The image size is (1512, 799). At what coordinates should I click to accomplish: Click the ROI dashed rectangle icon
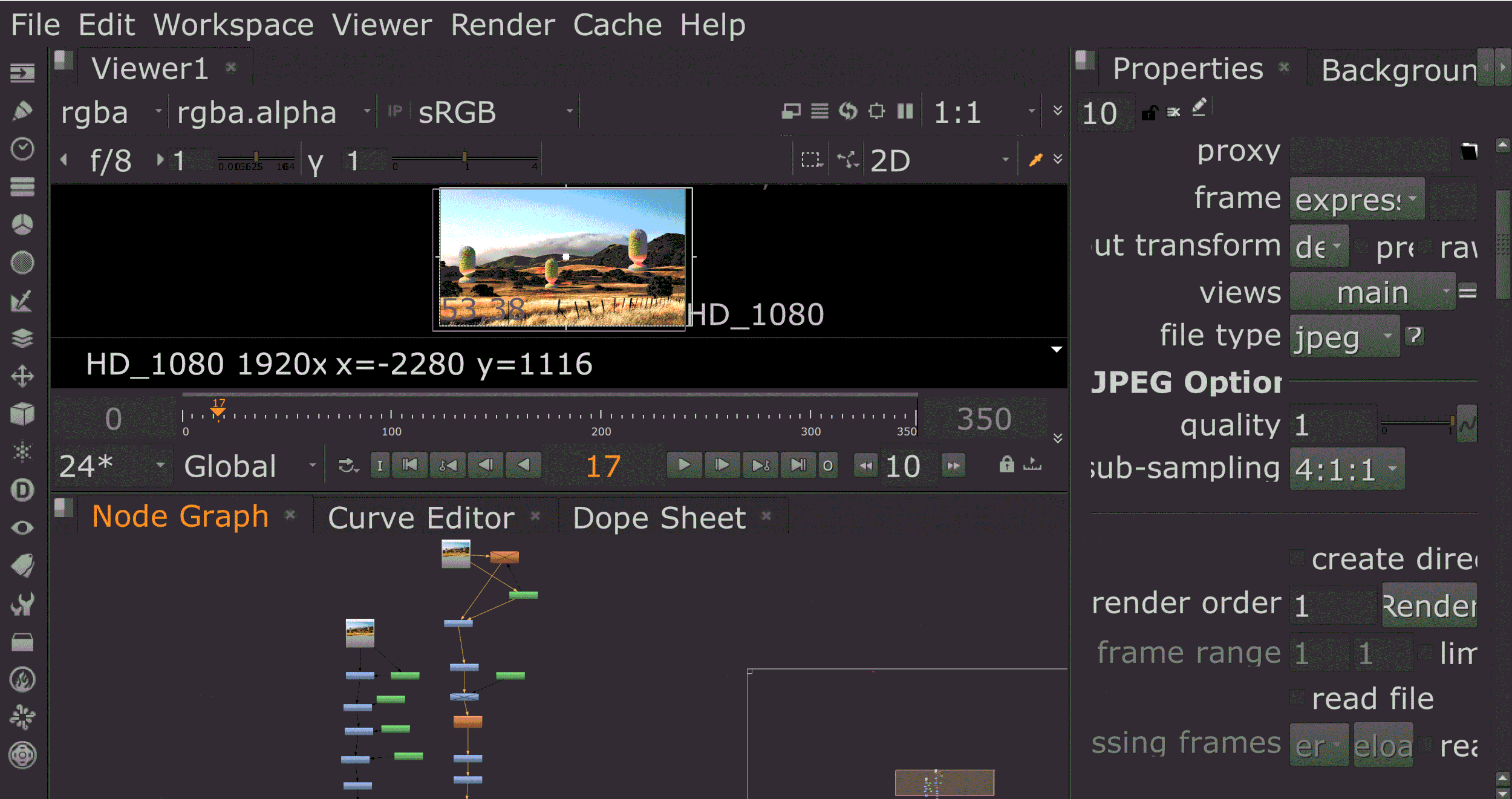pos(810,160)
